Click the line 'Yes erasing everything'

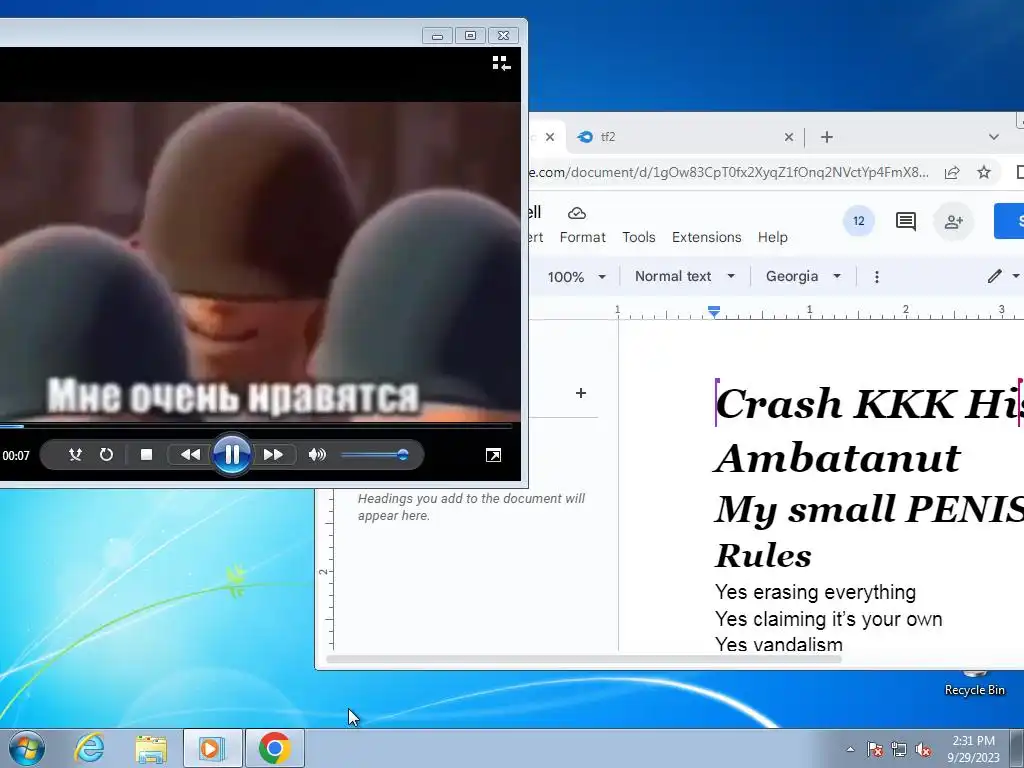coord(815,592)
